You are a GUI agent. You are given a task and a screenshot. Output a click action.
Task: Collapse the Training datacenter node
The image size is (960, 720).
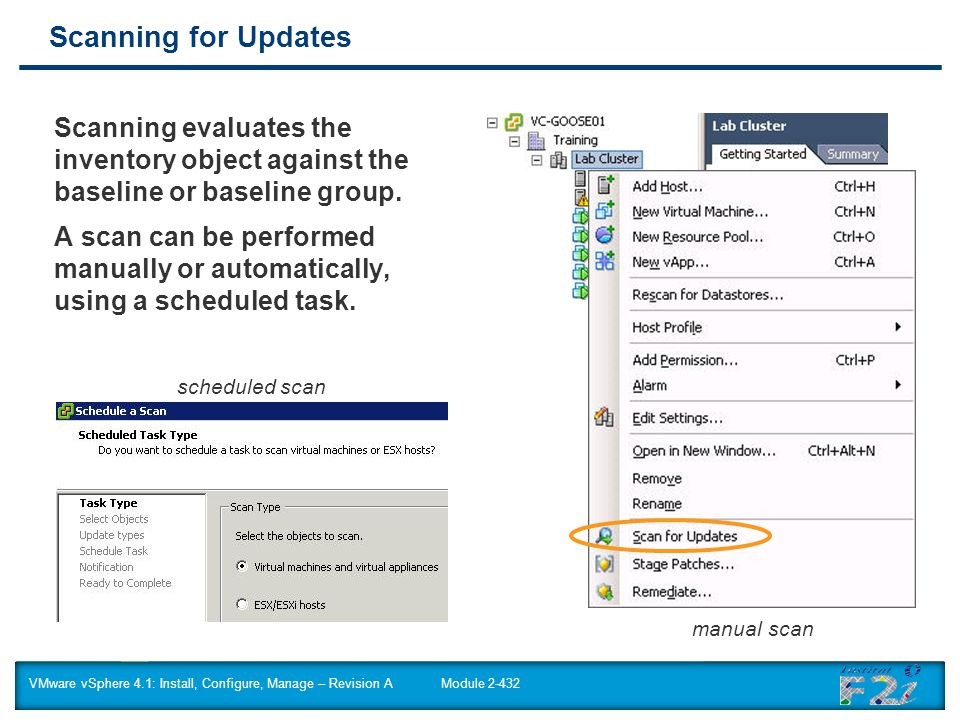click(x=515, y=141)
